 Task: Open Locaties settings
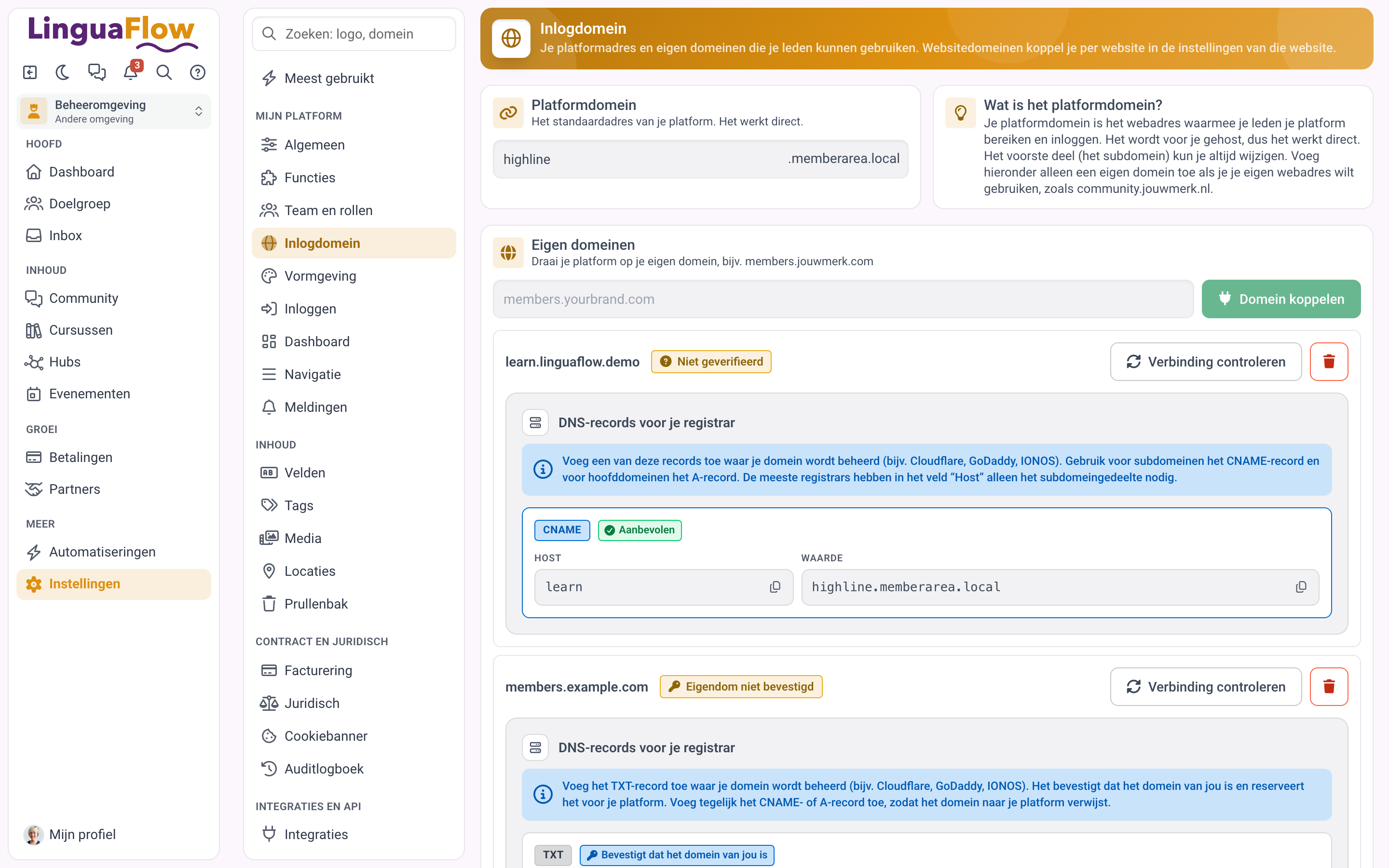point(354,571)
